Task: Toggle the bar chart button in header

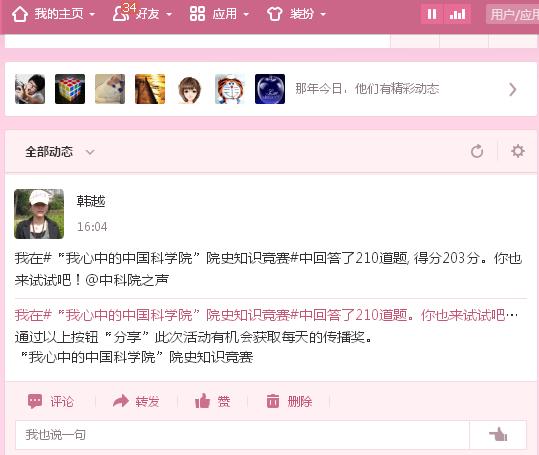Action: [x=457, y=14]
